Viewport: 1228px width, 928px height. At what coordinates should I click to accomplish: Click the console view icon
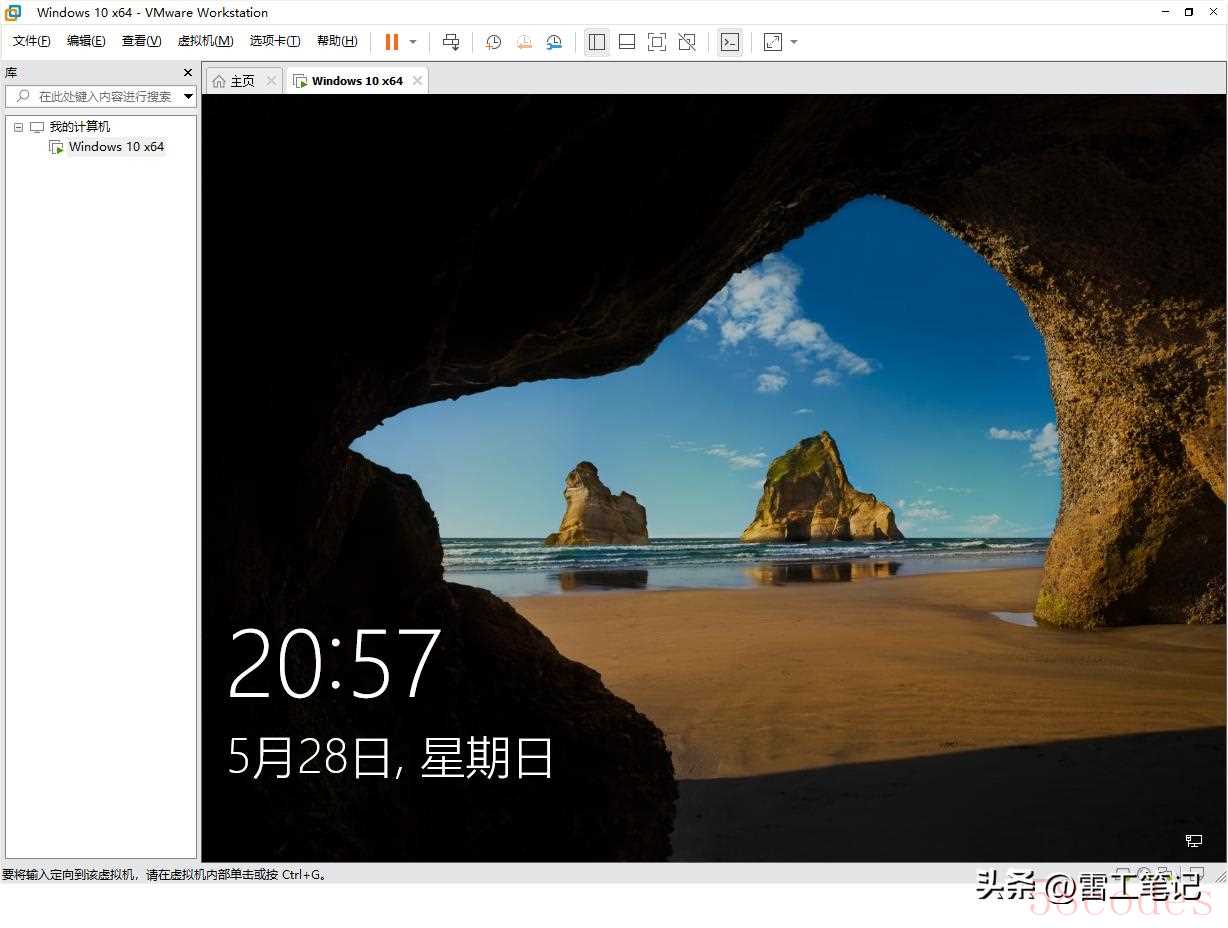click(x=730, y=42)
